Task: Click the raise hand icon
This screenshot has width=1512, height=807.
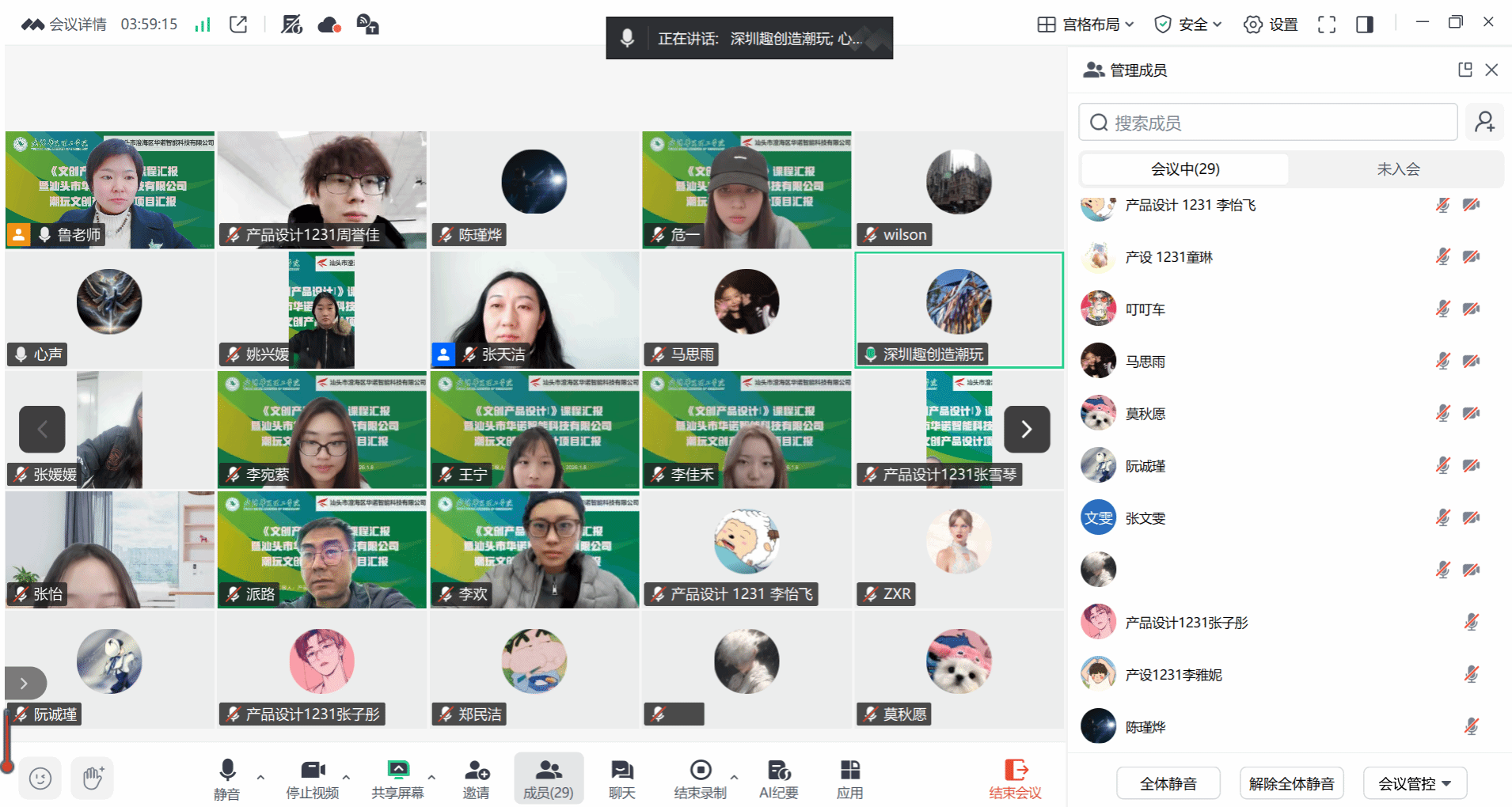Action: [93, 779]
